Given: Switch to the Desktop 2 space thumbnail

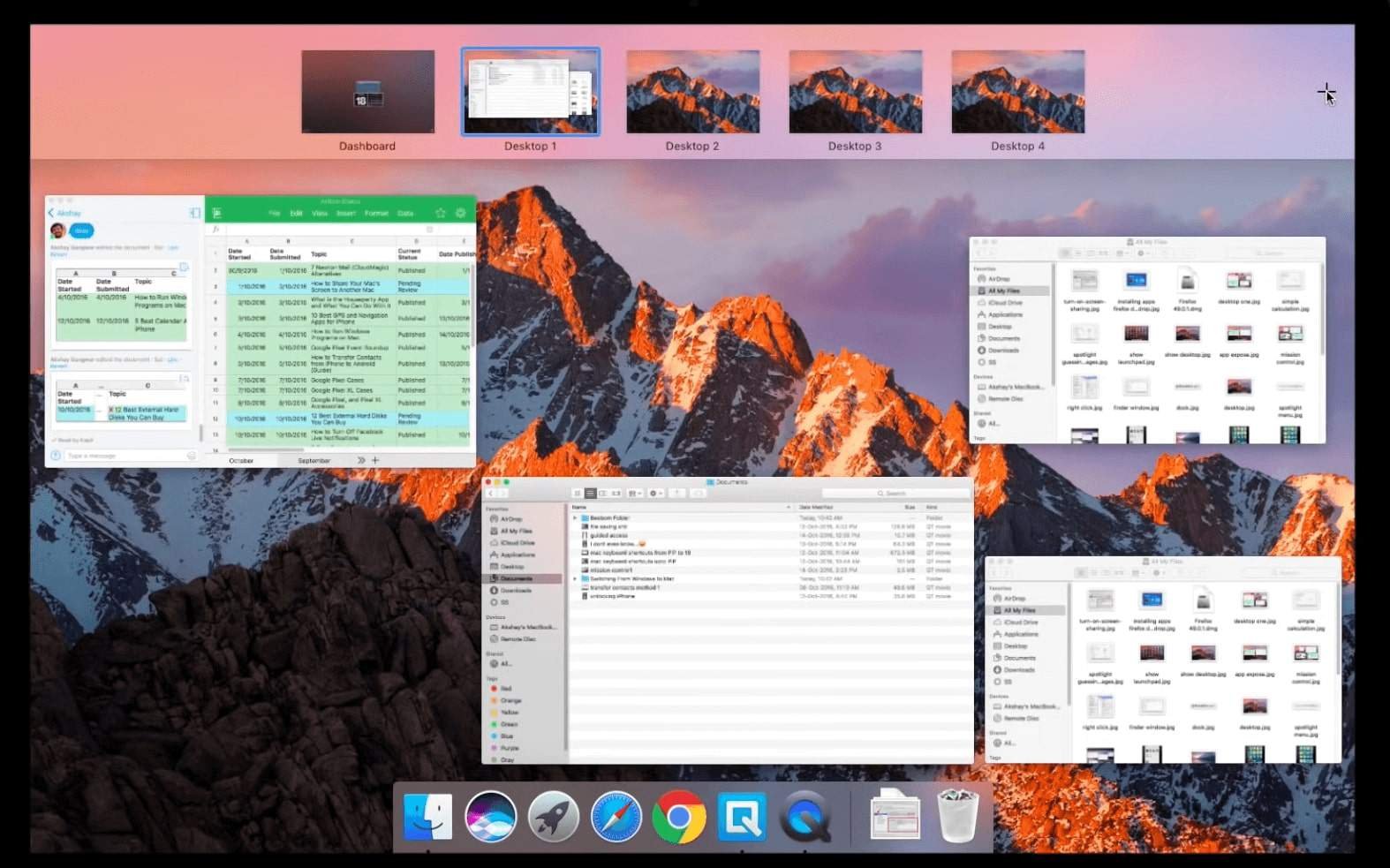Looking at the screenshot, I should (693, 92).
